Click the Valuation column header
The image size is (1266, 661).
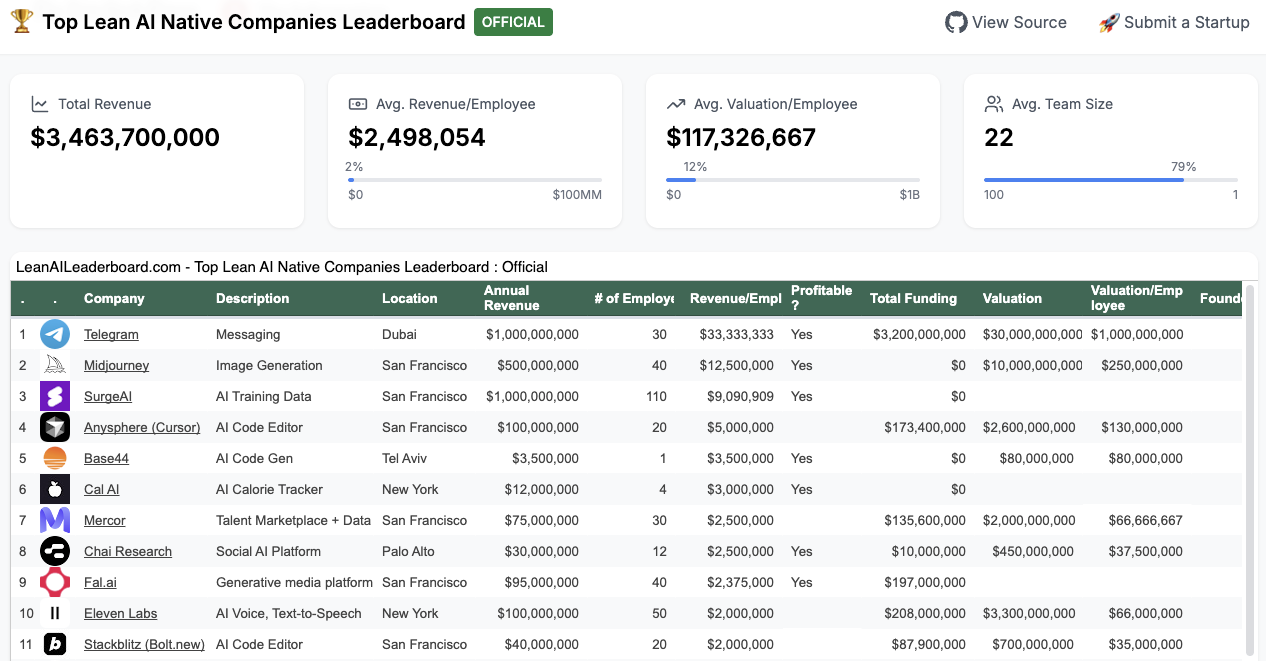pyautogui.click(x=1012, y=298)
